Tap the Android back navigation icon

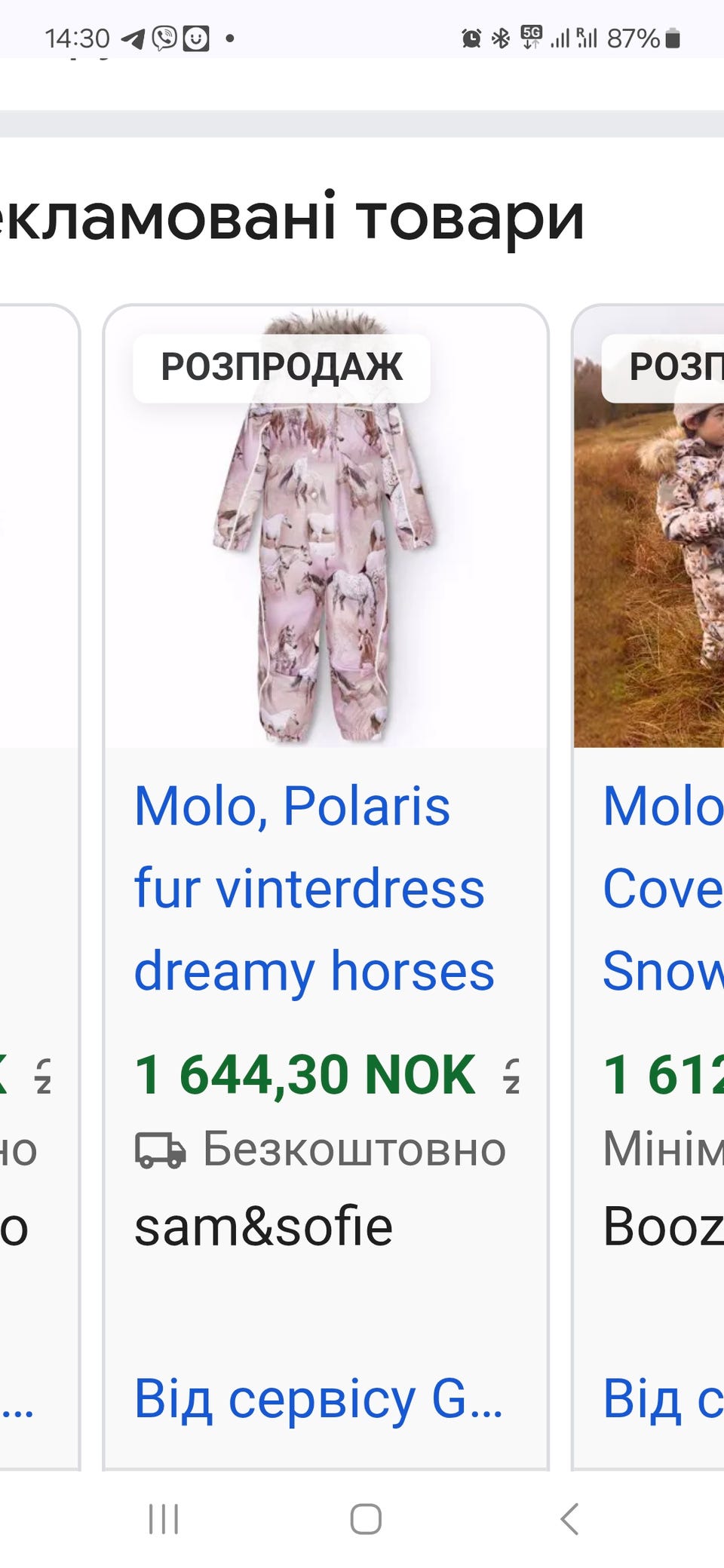[570, 1519]
